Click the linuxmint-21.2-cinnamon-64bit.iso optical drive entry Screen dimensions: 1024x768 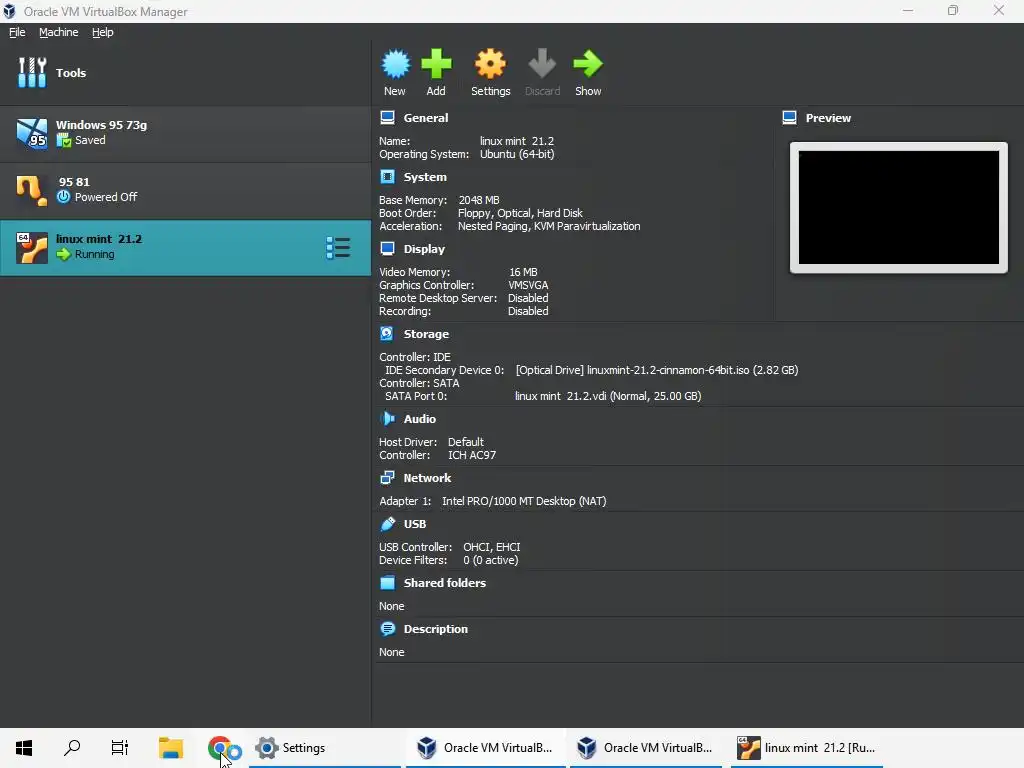(x=656, y=370)
